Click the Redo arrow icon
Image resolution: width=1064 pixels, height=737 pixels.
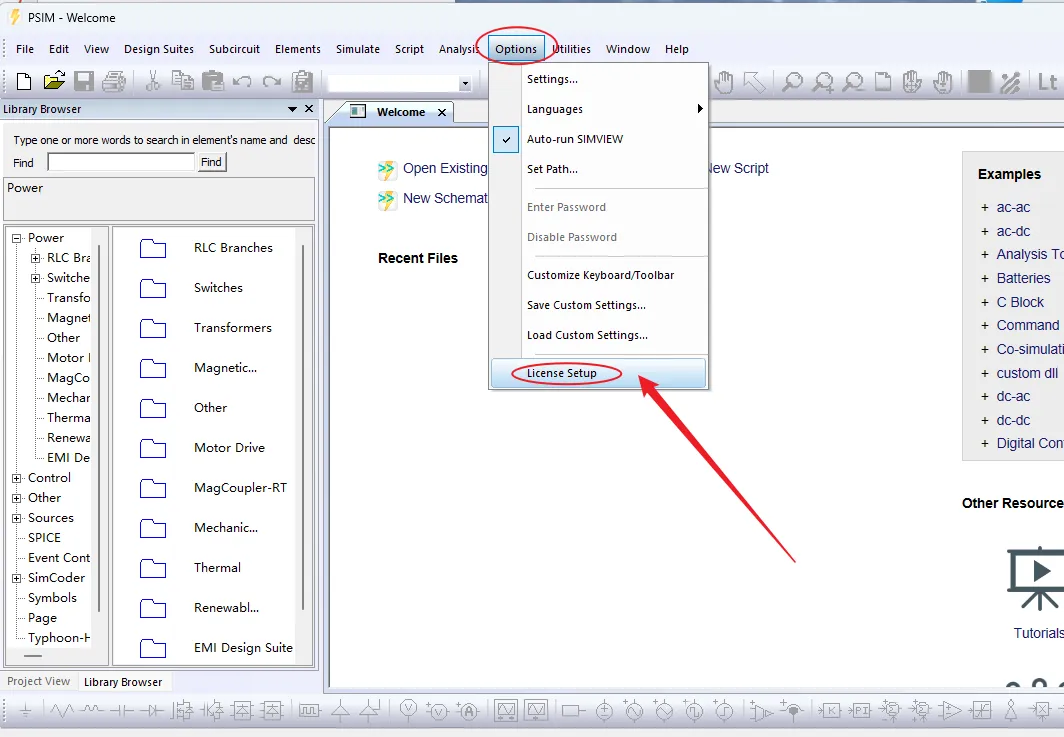click(272, 81)
